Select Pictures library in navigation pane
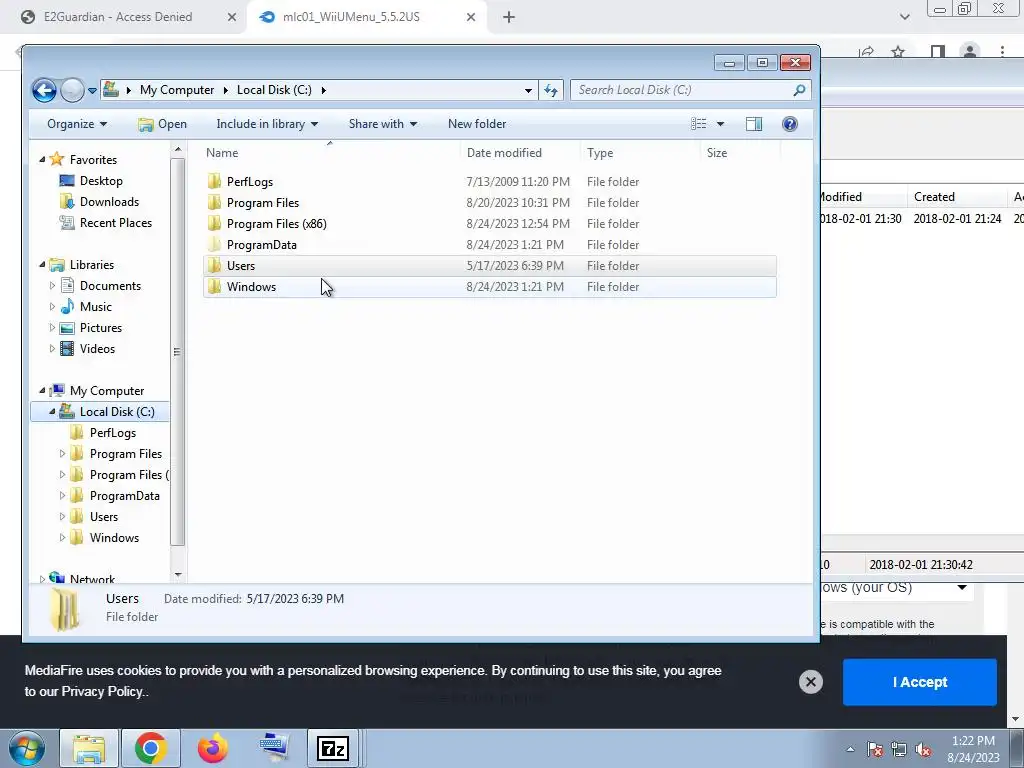 point(91,328)
